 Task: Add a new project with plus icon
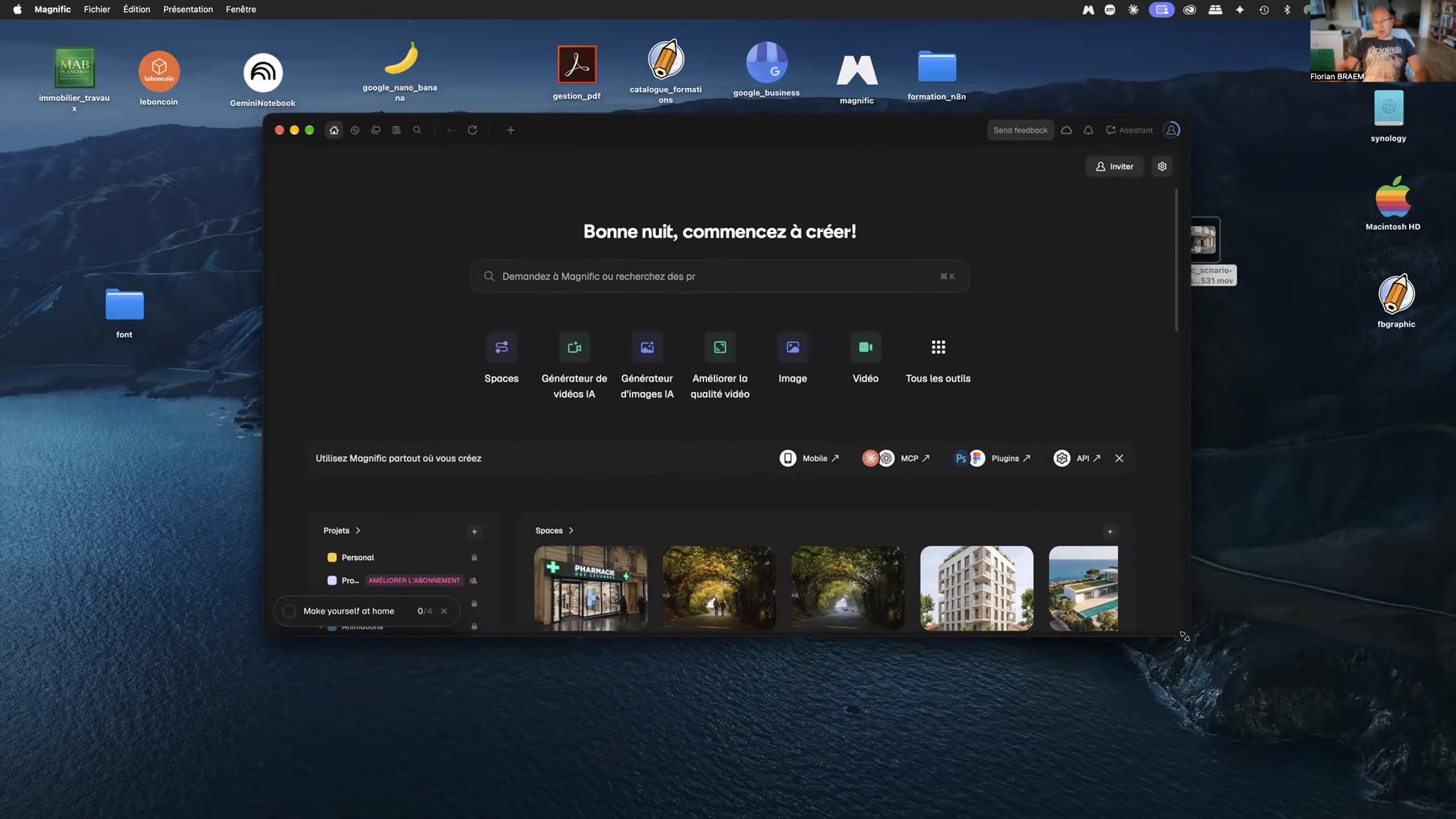pyautogui.click(x=475, y=532)
